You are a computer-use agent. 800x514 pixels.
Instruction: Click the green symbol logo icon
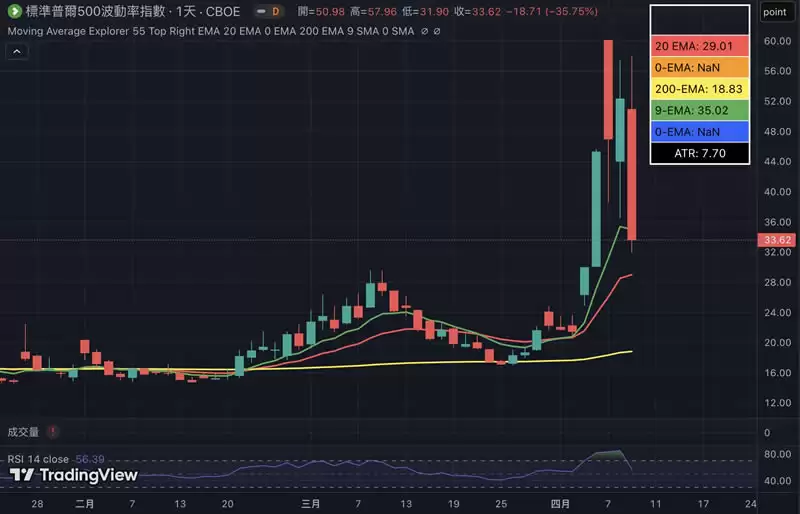point(14,11)
